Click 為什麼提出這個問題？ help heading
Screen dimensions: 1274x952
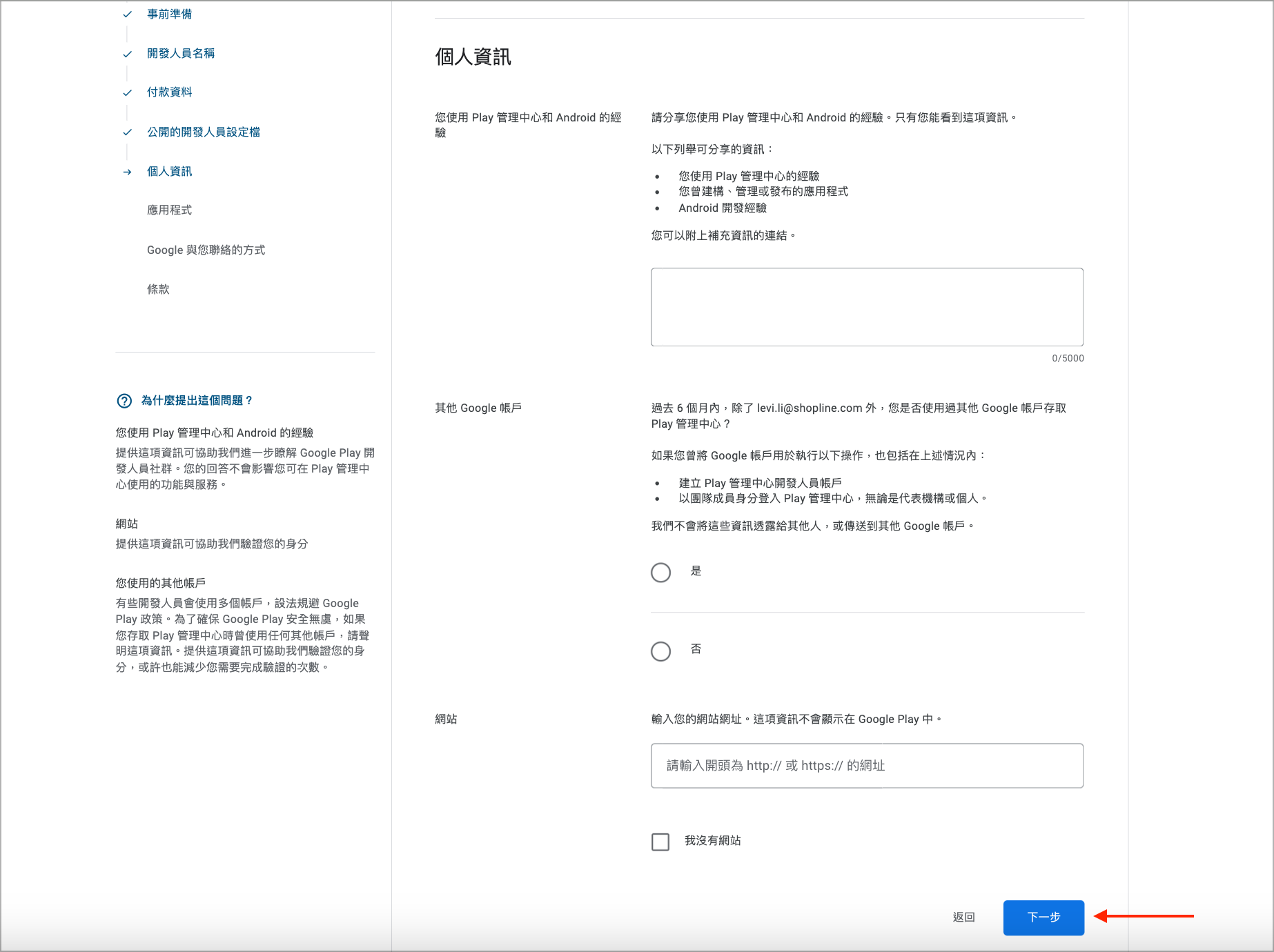[197, 400]
